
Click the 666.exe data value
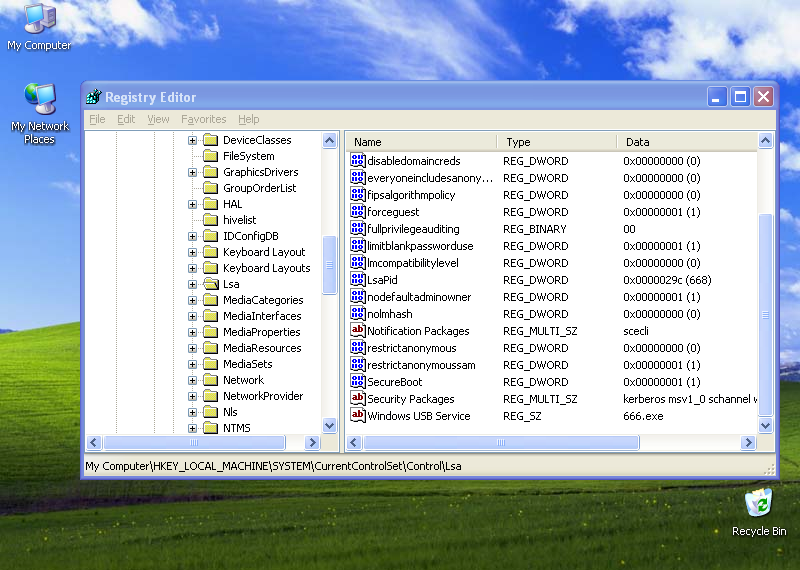pos(643,416)
